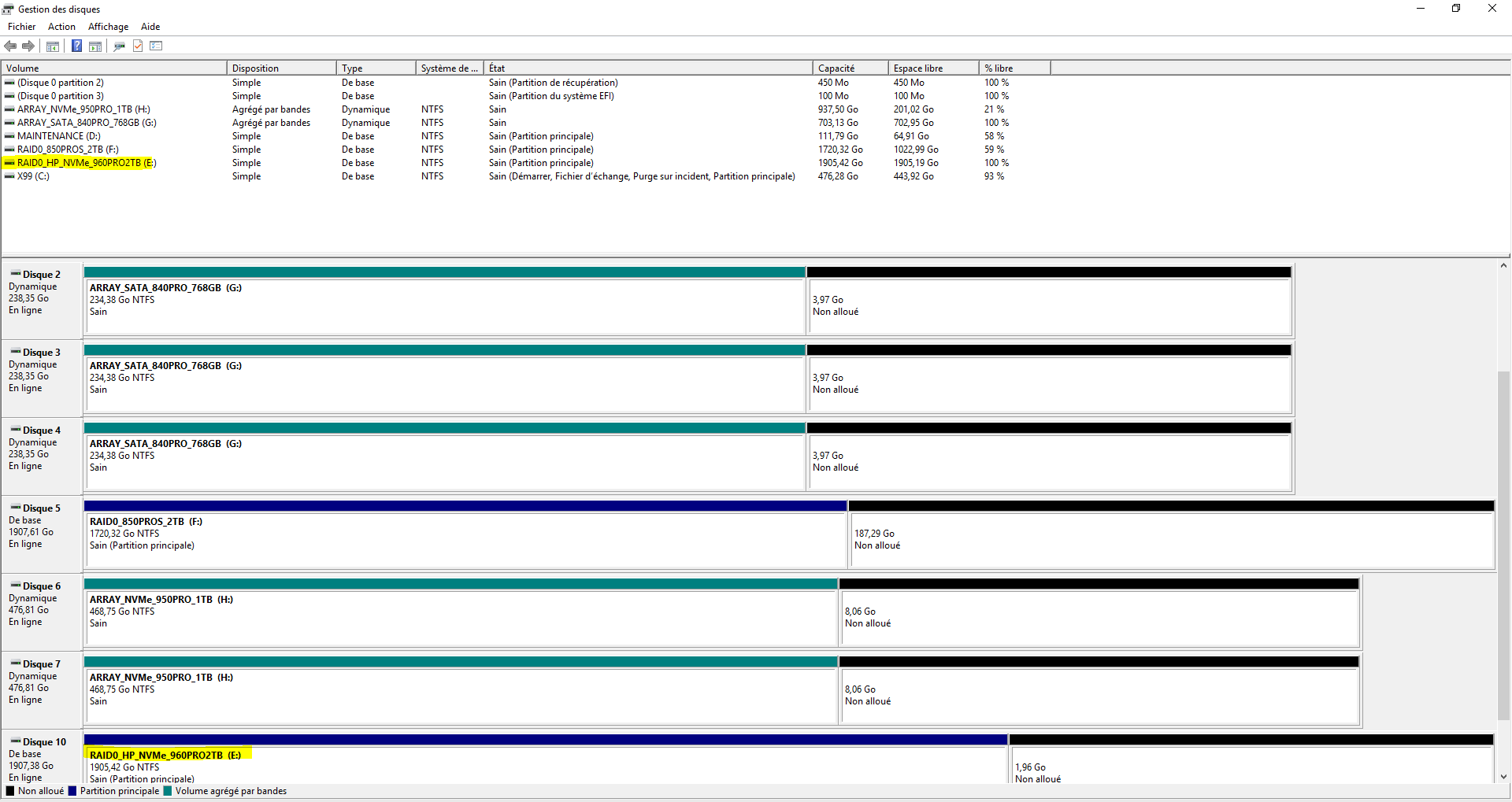Viewport: 1512px width, 802px height.
Task: Toggle the action pane toolbar icon
Action: click(95, 46)
